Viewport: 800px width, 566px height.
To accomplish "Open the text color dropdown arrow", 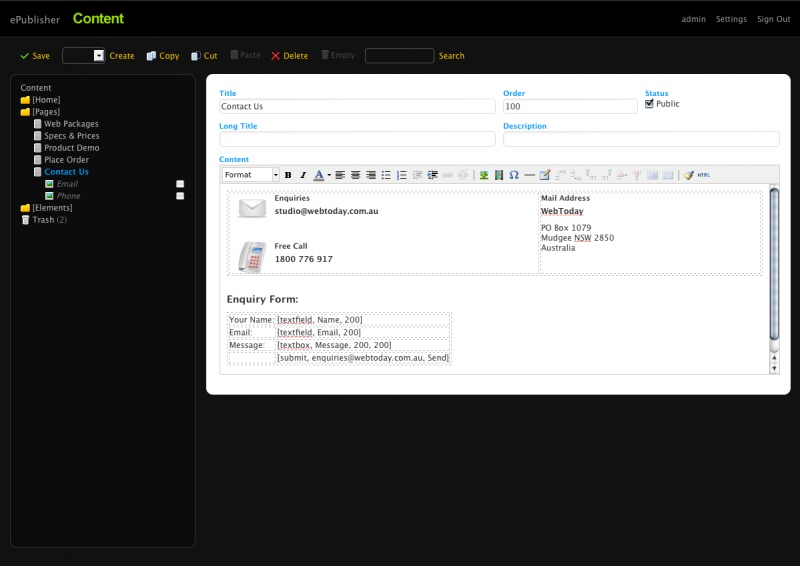I will pos(328,175).
